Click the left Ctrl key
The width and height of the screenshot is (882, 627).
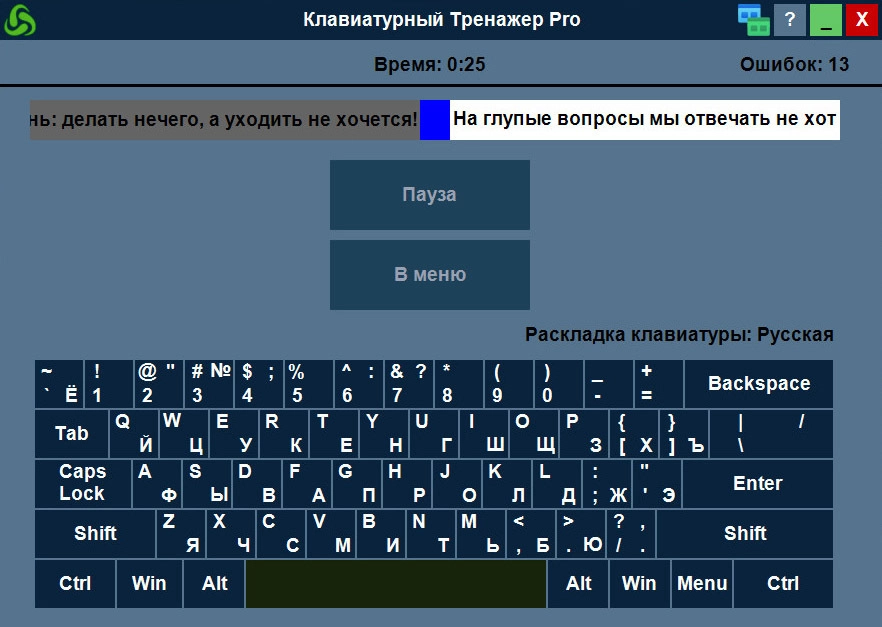click(75, 583)
